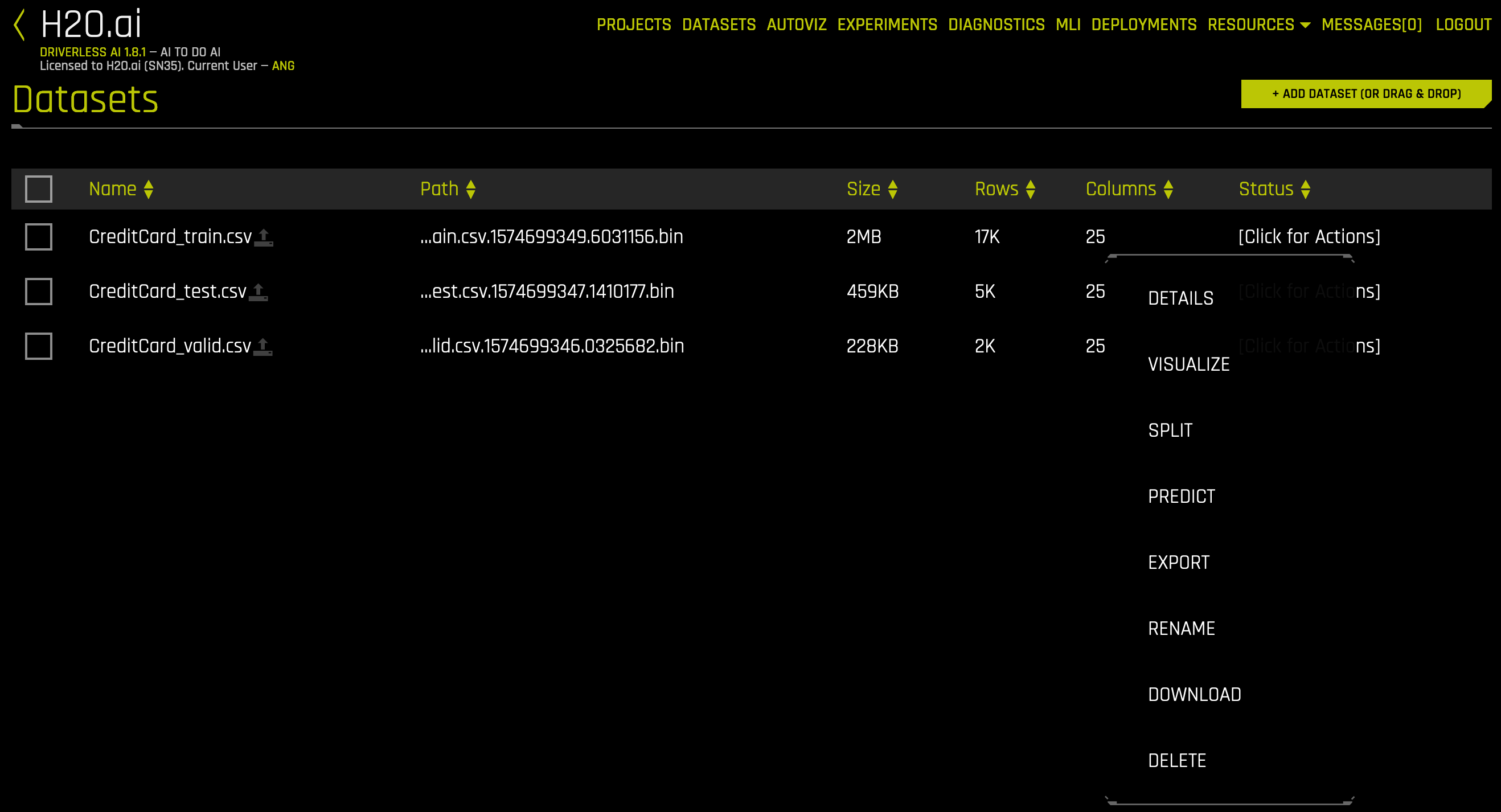This screenshot has width=1501, height=812.
Task: Navigate to the EXPERIMENTS page
Action: tap(887, 24)
